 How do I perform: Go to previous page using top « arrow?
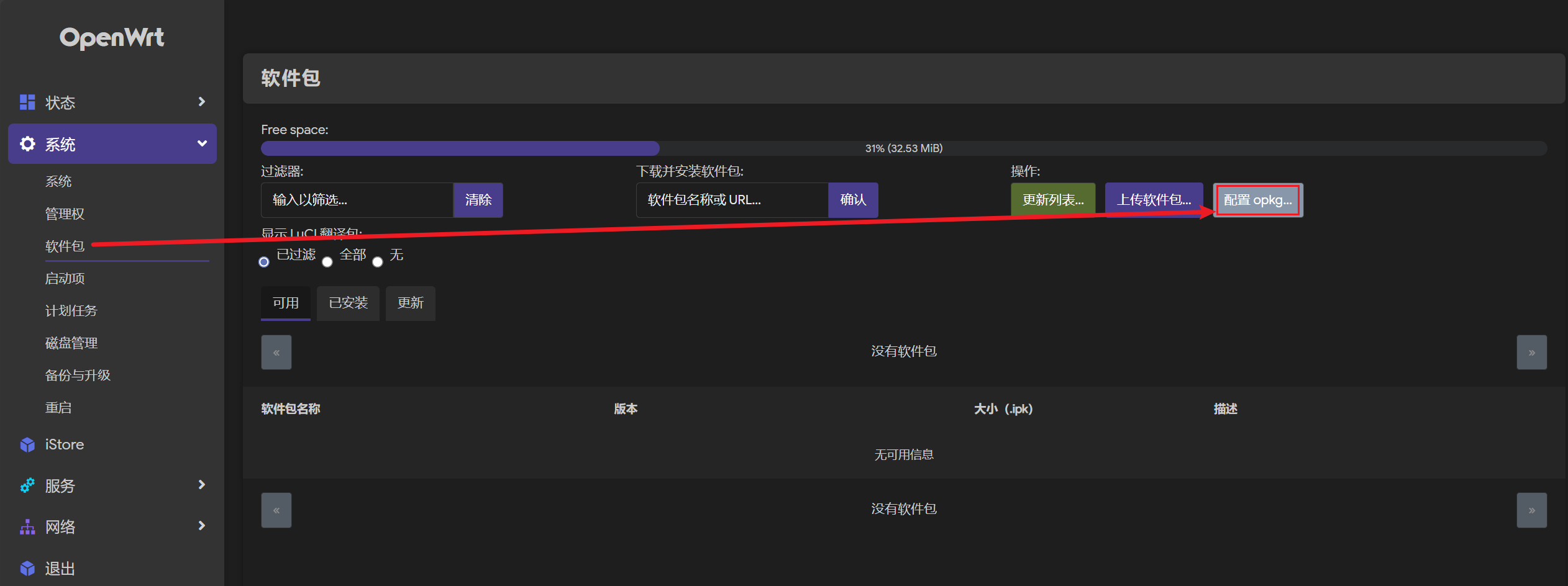tap(276, 353)
